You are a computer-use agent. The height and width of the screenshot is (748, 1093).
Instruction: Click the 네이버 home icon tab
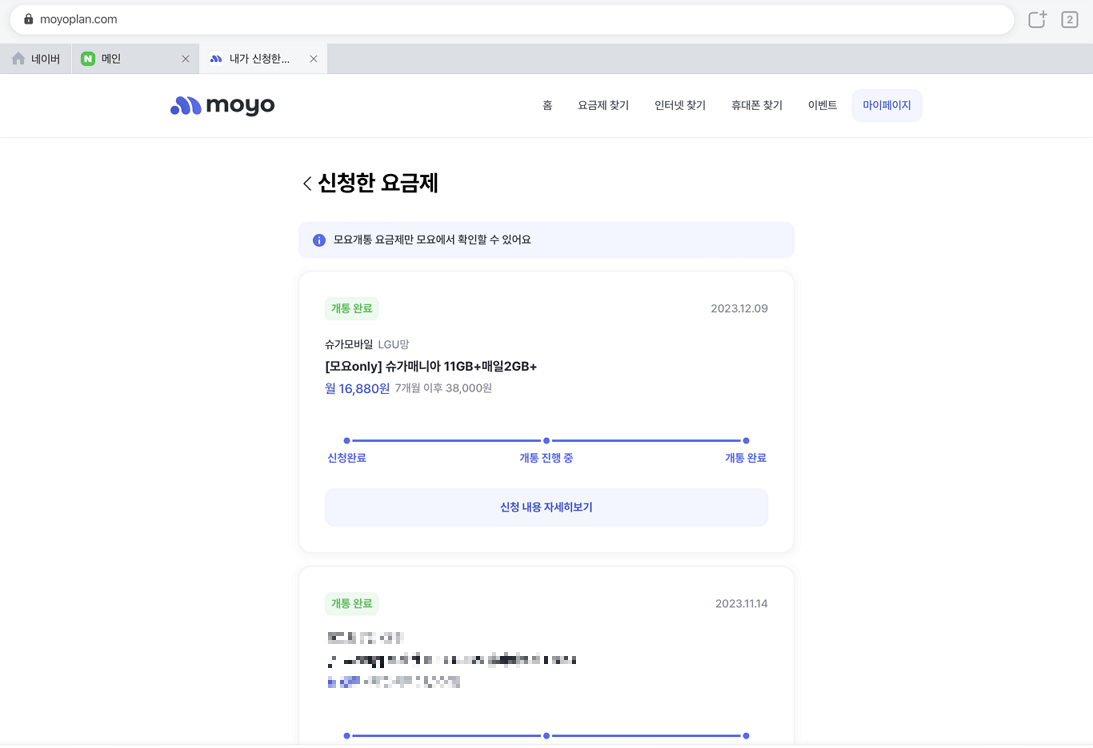click(36, 59)
